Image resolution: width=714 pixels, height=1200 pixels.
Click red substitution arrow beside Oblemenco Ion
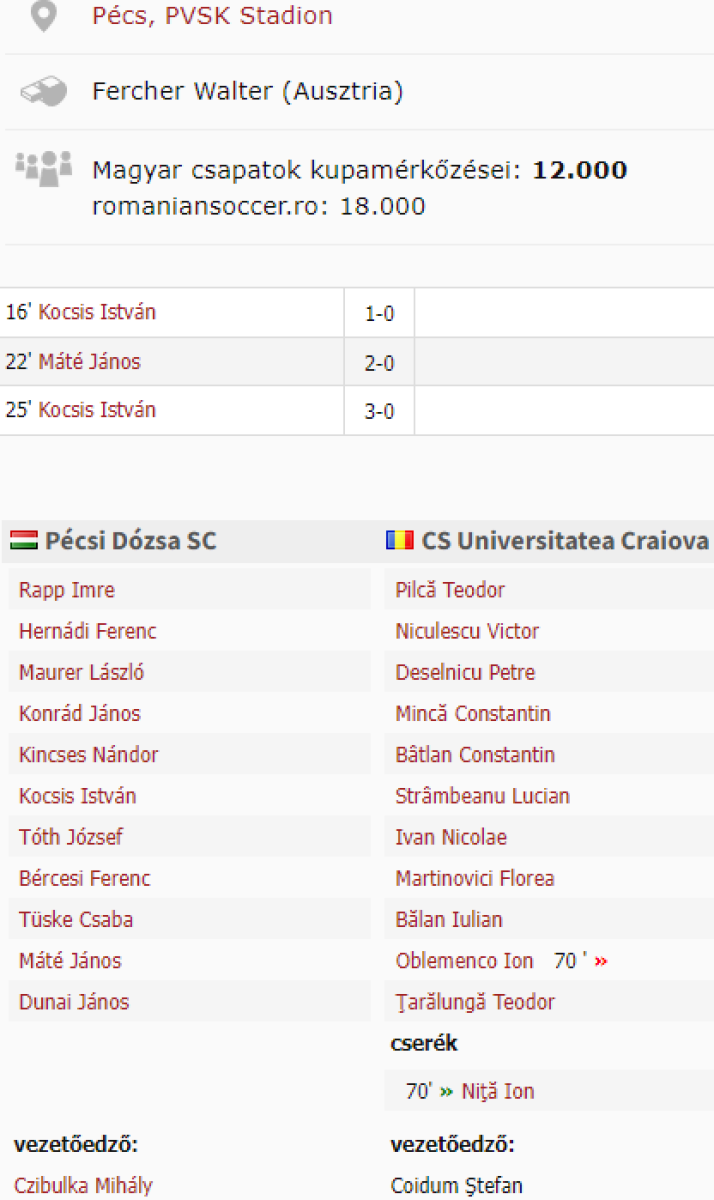click(x=601, y=962)
